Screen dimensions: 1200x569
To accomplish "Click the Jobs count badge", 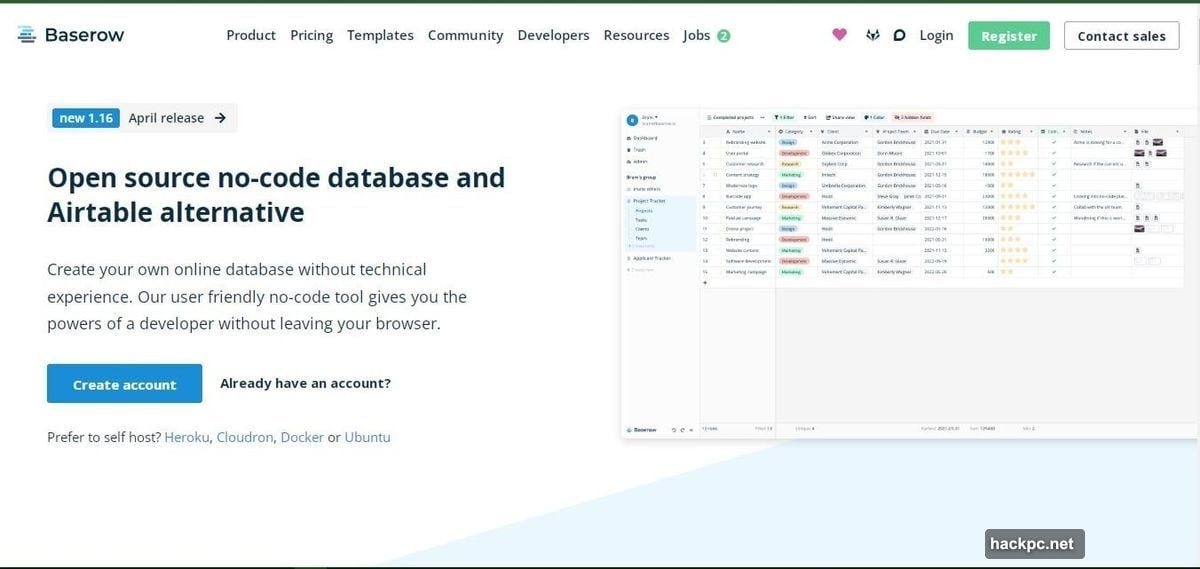I will click(723, 36).
